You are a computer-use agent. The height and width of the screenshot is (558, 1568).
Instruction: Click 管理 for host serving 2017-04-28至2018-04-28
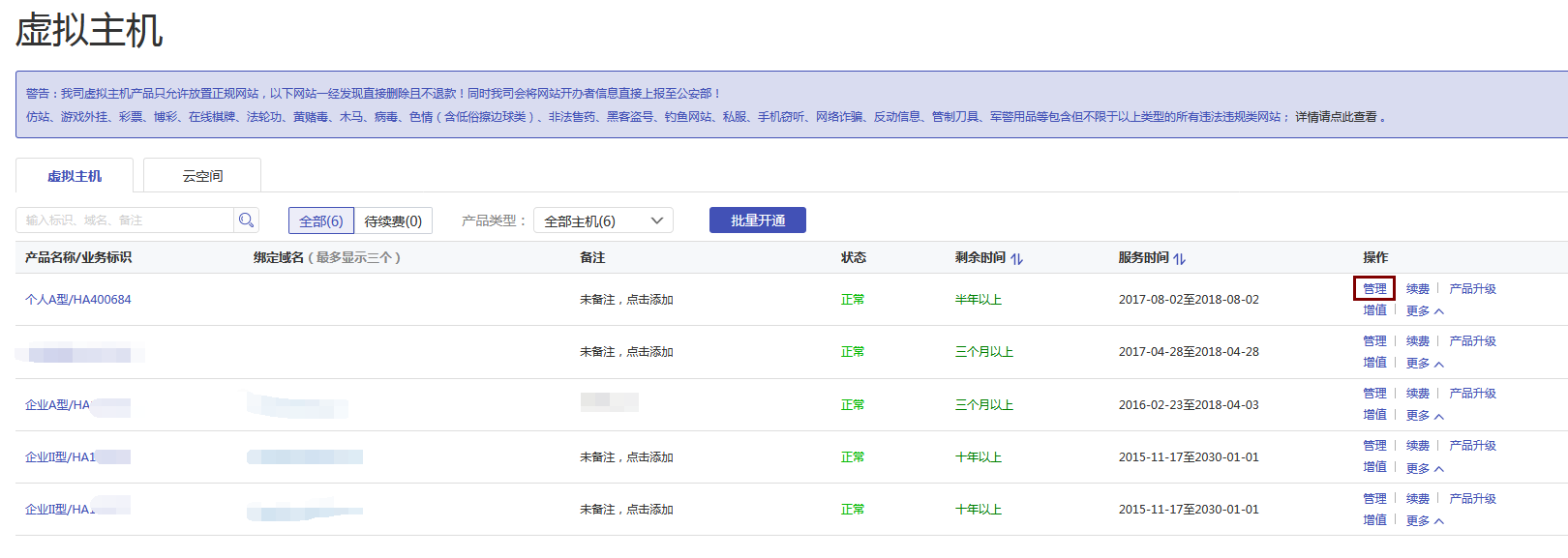tap(1374, 340)
